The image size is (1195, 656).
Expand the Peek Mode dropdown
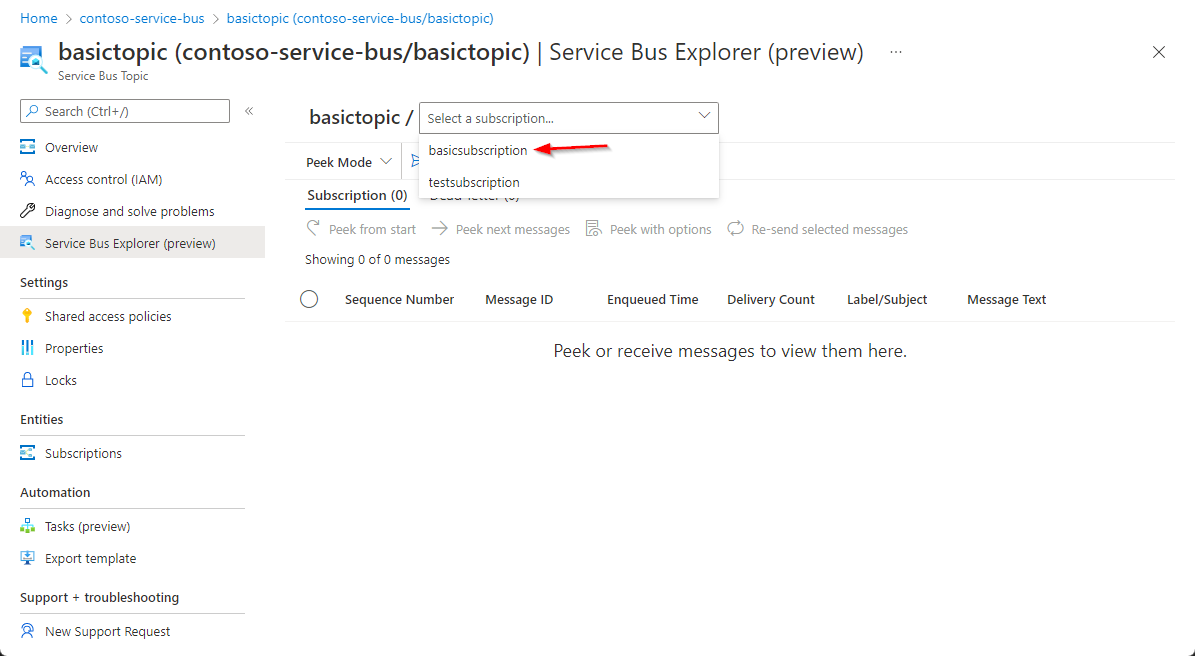click(349, 162)
